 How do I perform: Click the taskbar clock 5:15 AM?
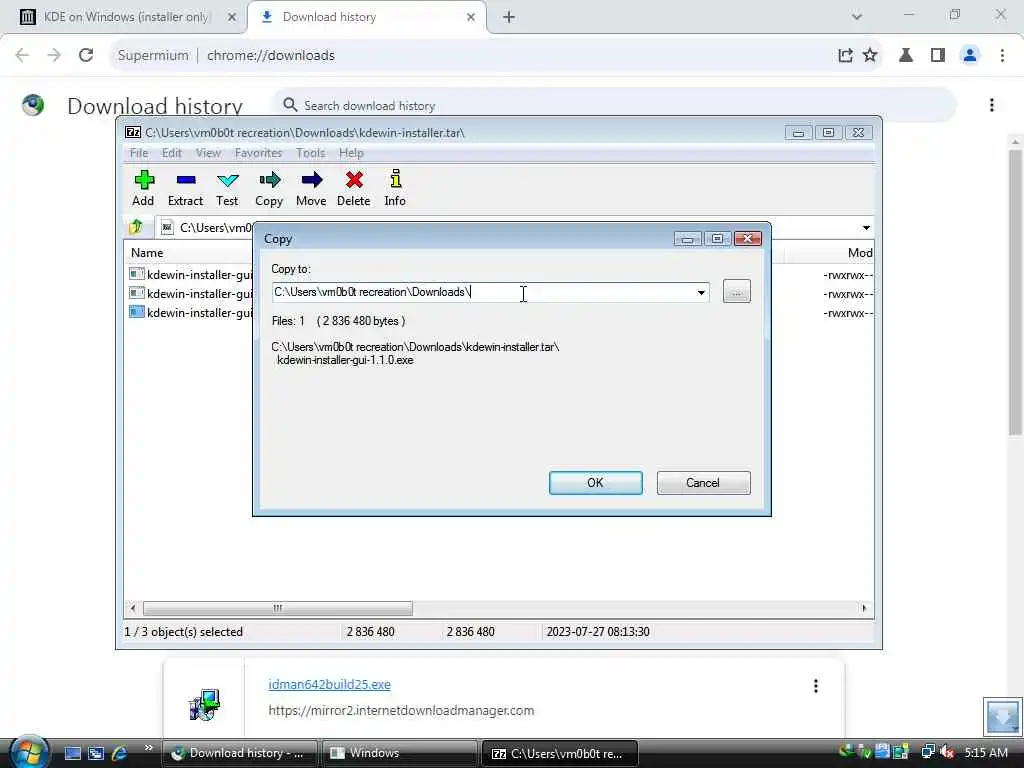click(986, 753)
